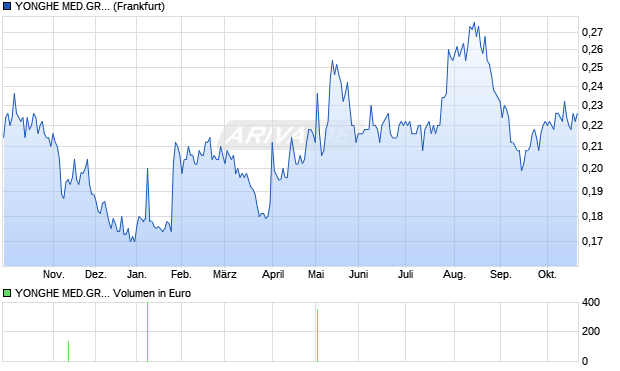Click the August price peak on the line

click(x=474, y=23)
